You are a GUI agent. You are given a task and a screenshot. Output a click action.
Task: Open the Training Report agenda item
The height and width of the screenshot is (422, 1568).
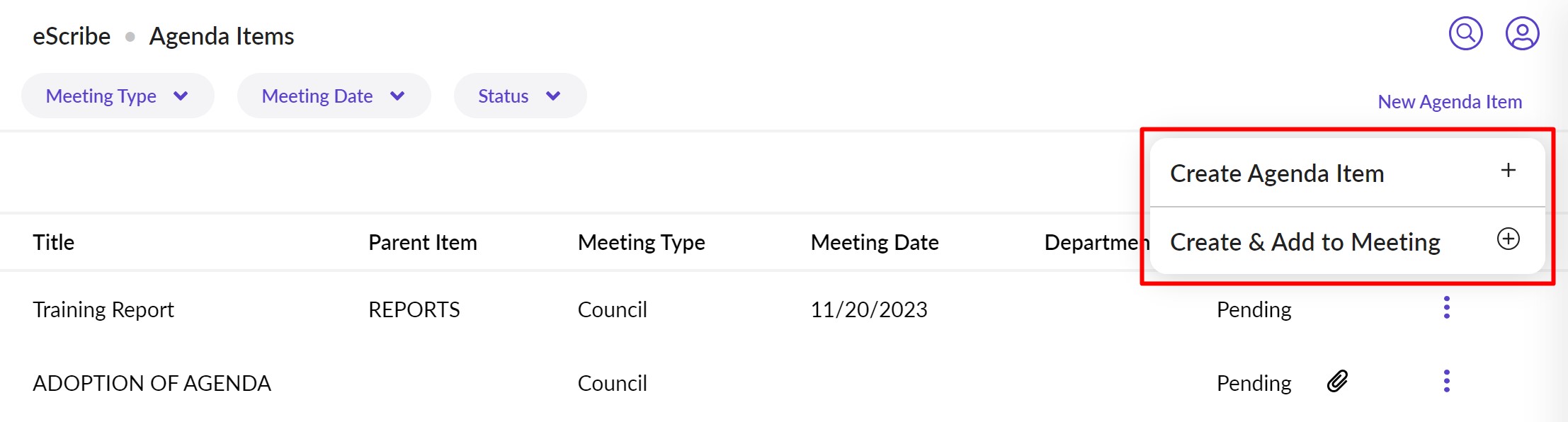click(x=103, y=310)
